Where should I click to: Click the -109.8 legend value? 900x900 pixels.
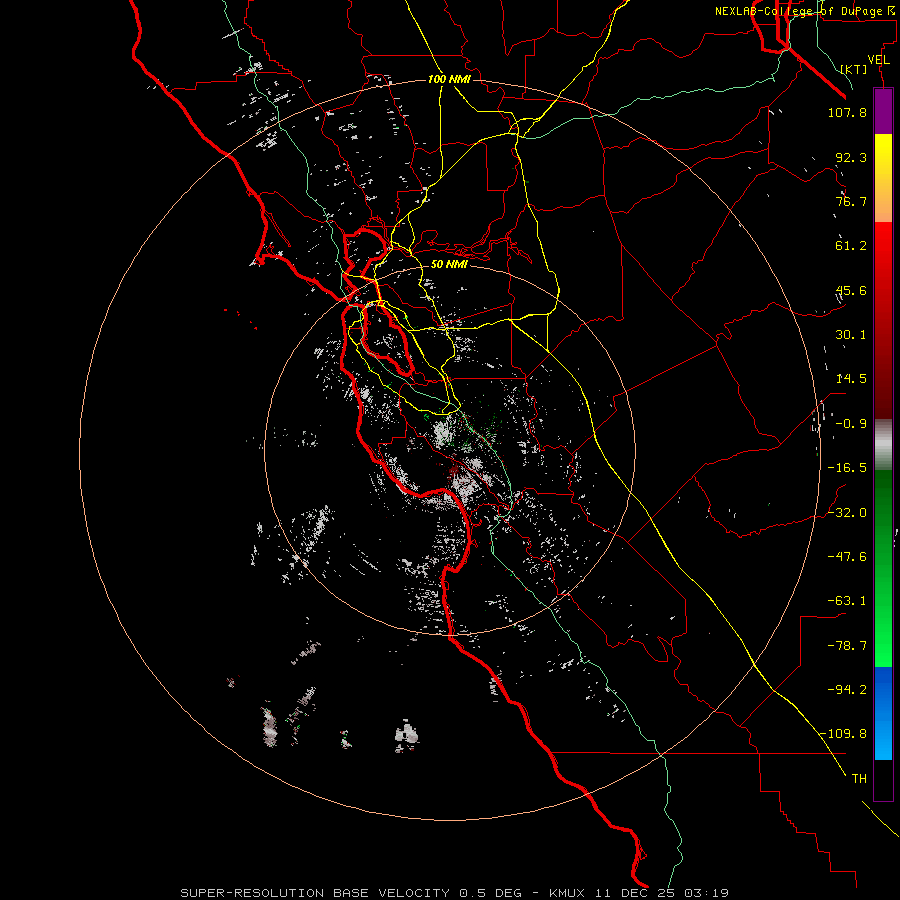click(843, 734)
